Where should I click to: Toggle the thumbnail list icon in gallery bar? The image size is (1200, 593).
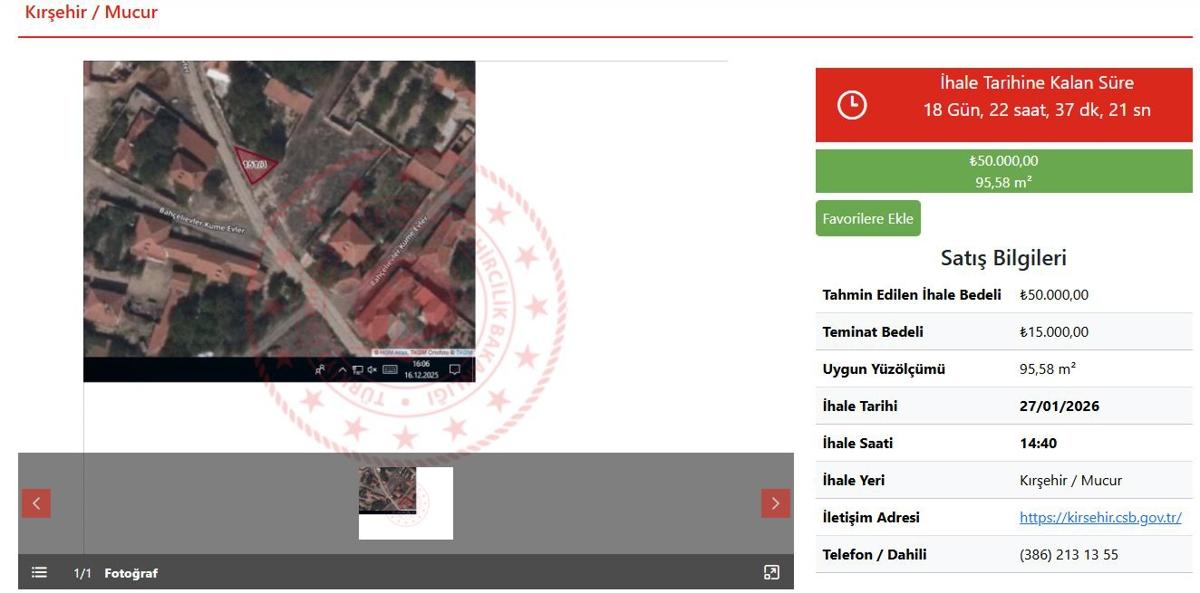(x=39, y=572)
